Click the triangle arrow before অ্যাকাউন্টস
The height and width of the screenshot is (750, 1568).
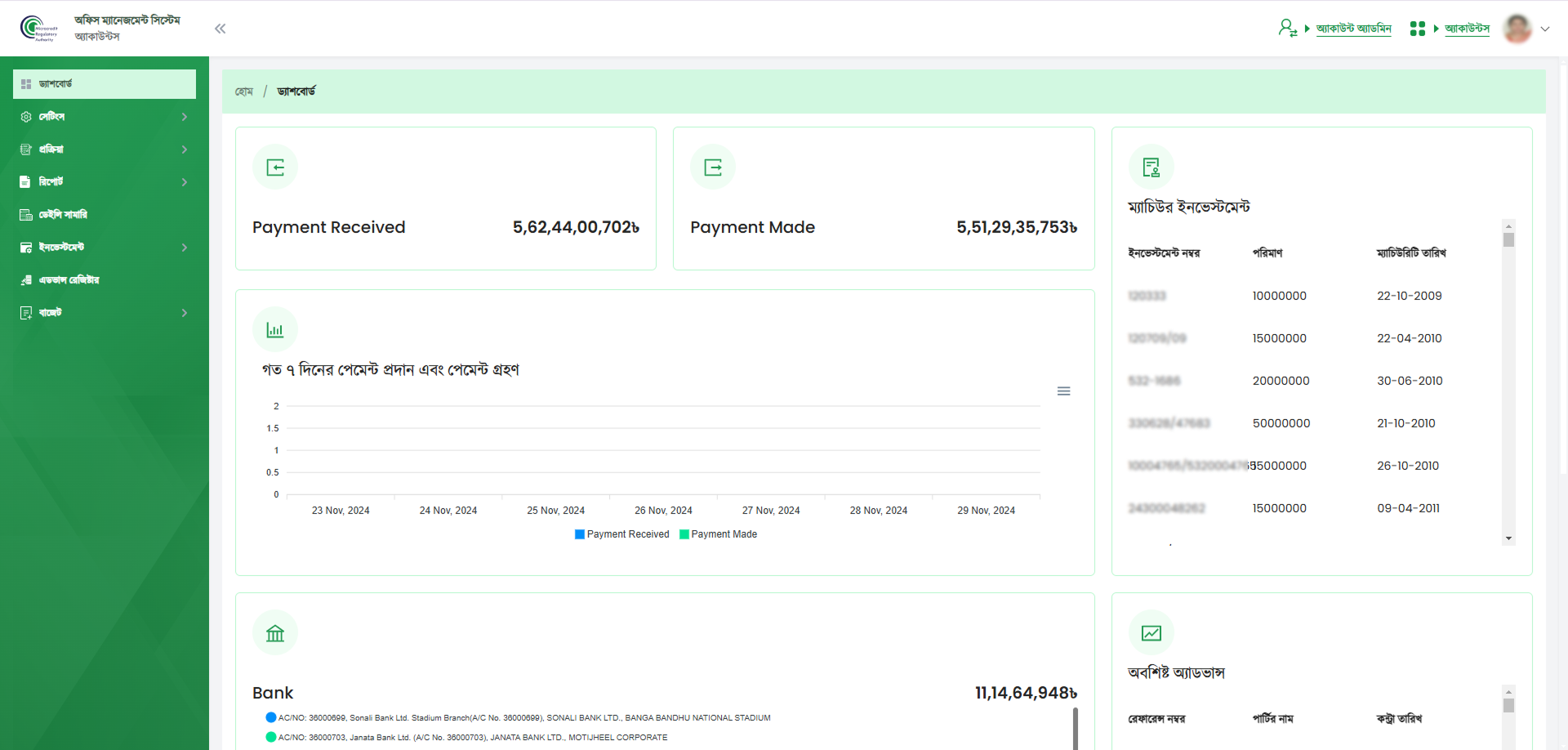tap(1437, 29)
